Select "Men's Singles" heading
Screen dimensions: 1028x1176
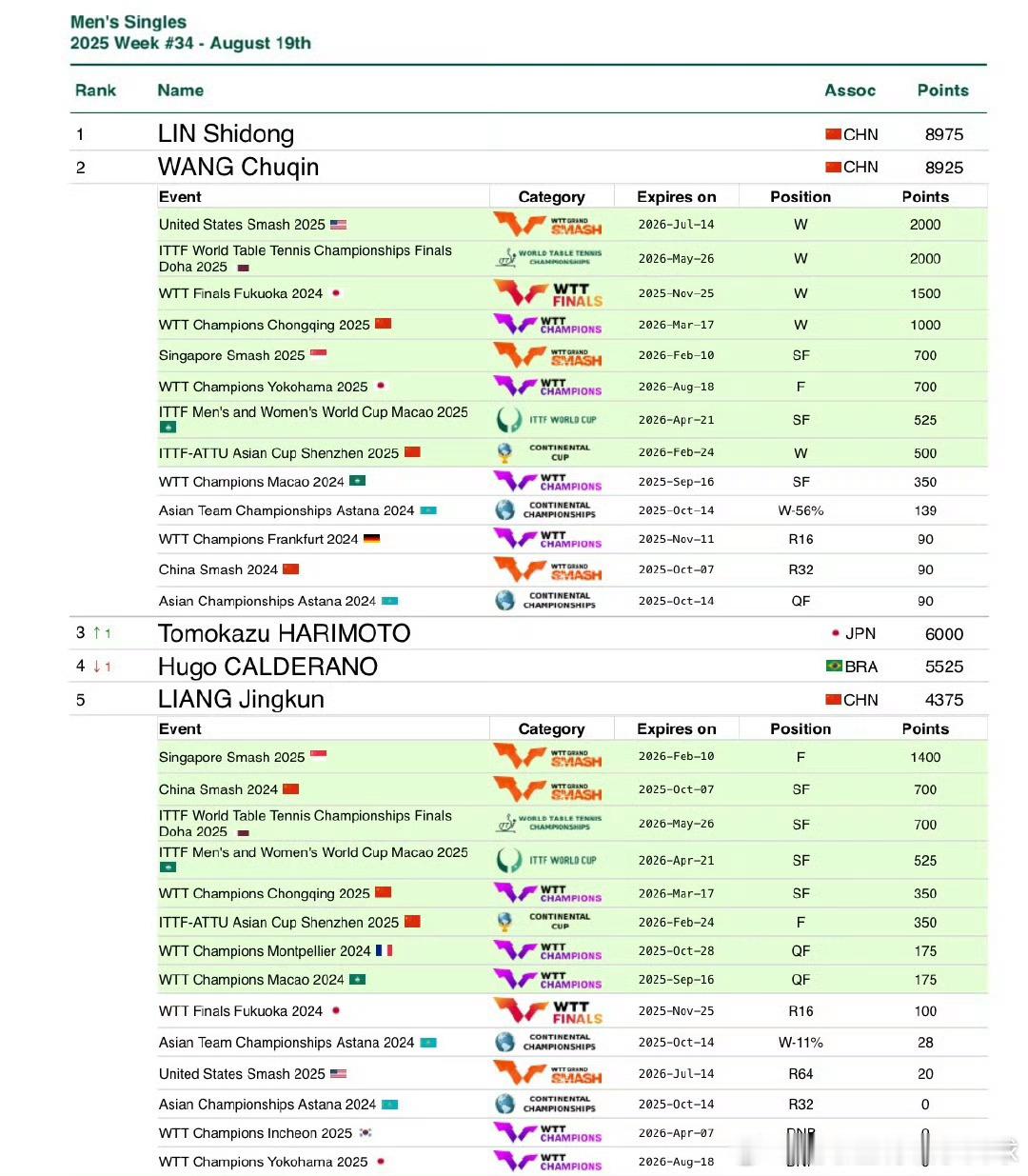(x=128, y=22)
